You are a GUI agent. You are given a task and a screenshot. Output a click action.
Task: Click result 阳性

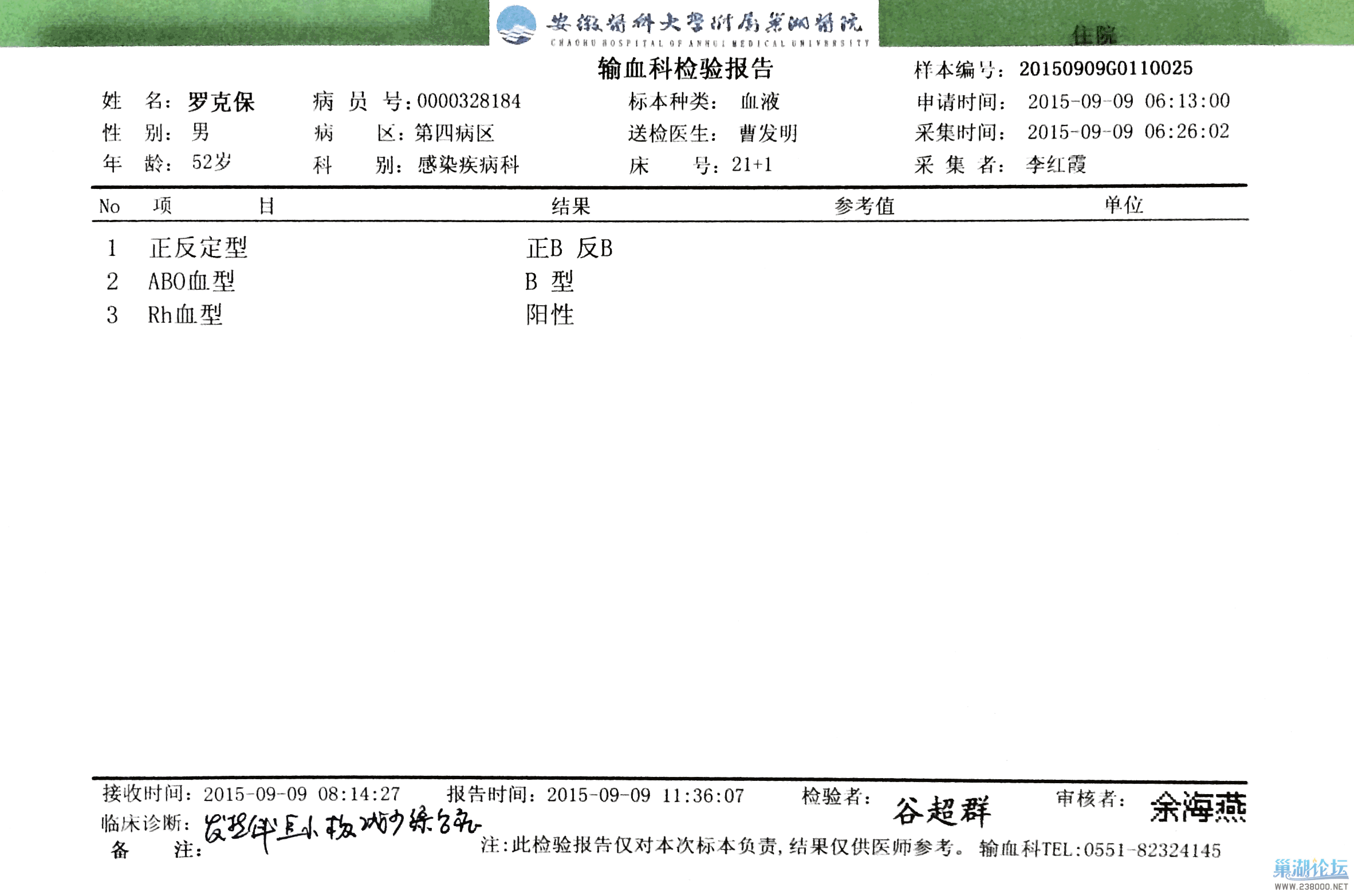[550, 315]
